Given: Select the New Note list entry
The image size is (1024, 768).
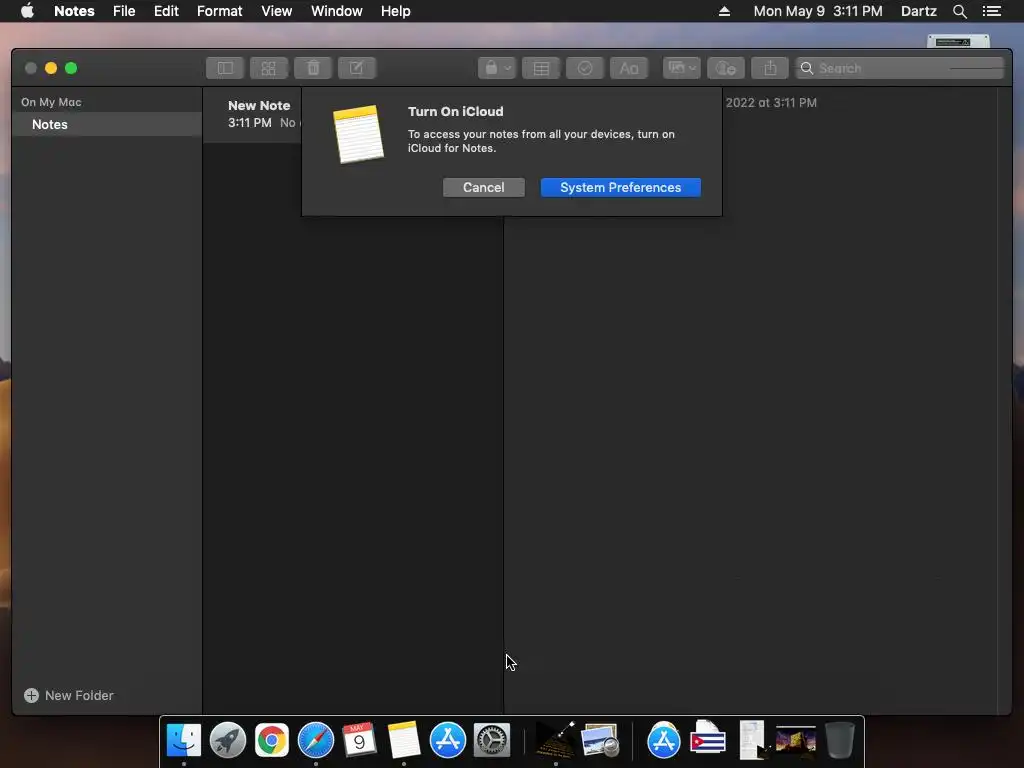Looking at the screenshot, I should [x=253, y=114].
